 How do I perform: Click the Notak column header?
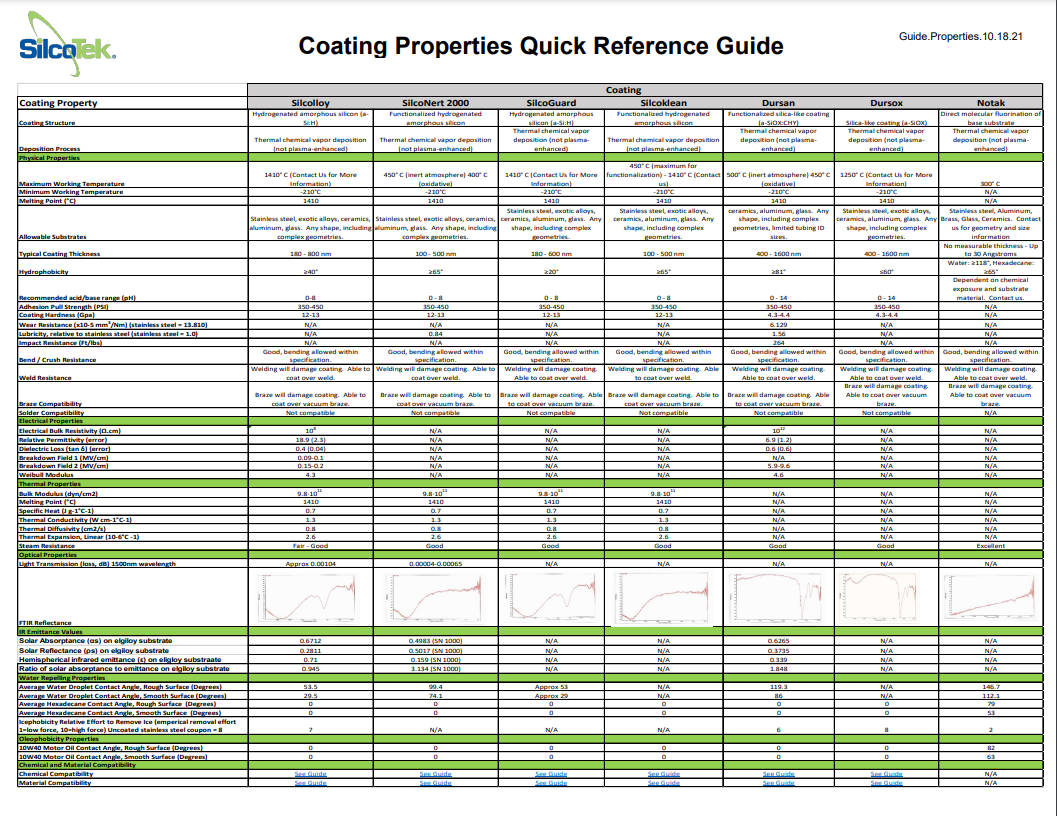990,103
